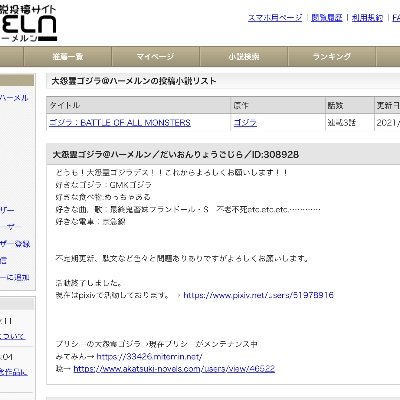The width and height of the screenshot is (400, 400).
Task: Open the pixiv.net users profile URL
Action: pyautogui.click(x=258, y=295)
